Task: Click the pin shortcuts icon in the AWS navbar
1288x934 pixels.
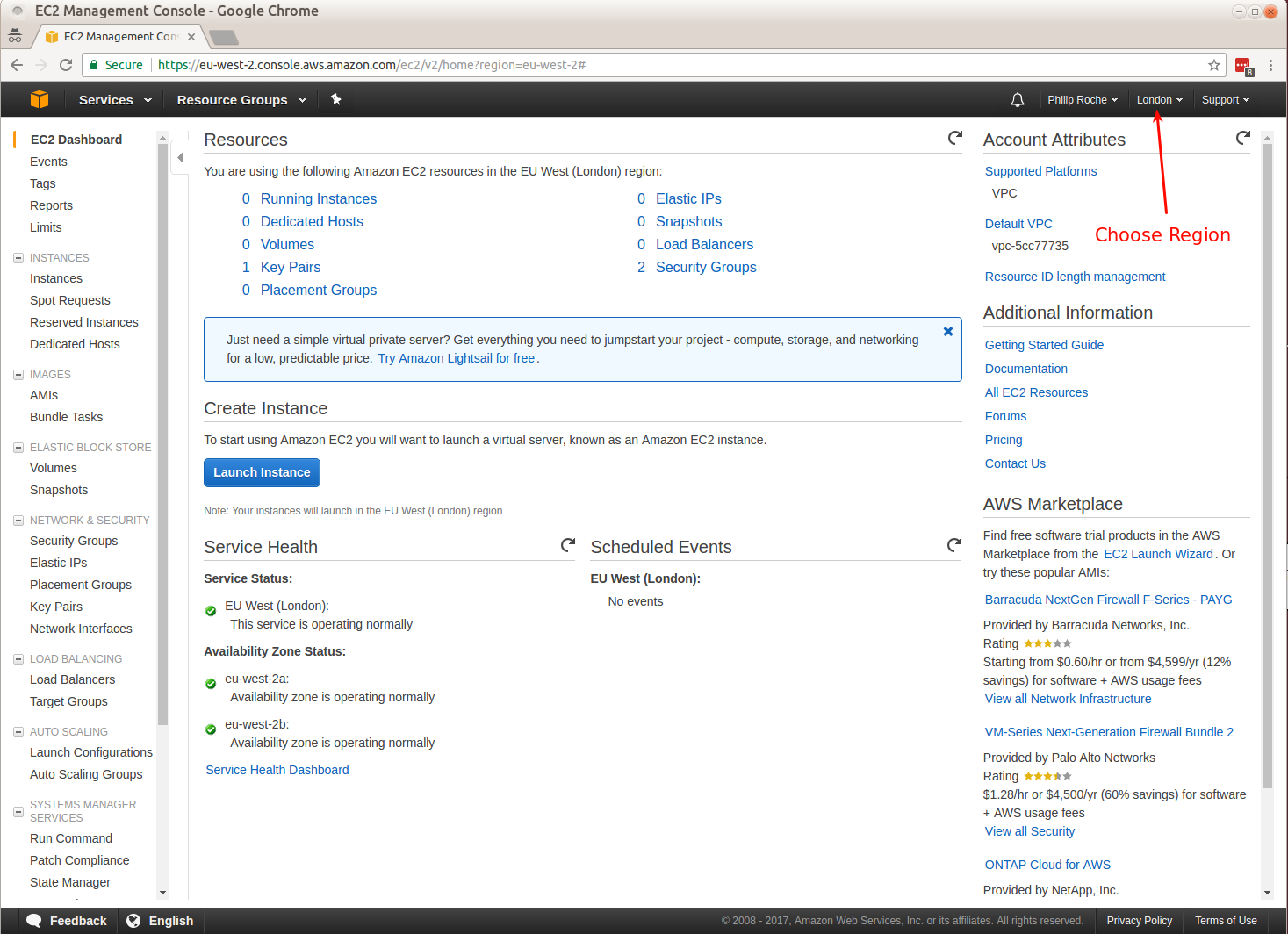Action: pos(335,99)
